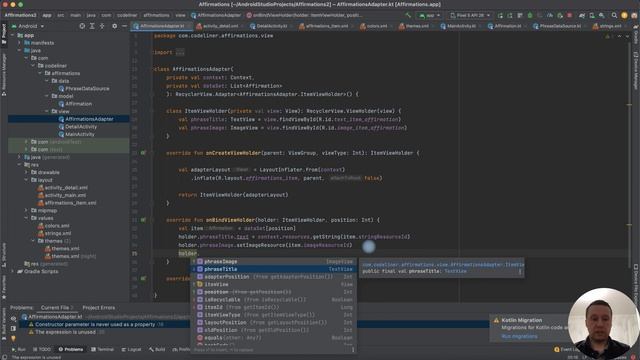Screen dimensions: 640x360
Task: Select DetailActivity in project tree
Action: pyautogui.click(x=81, y=127)
